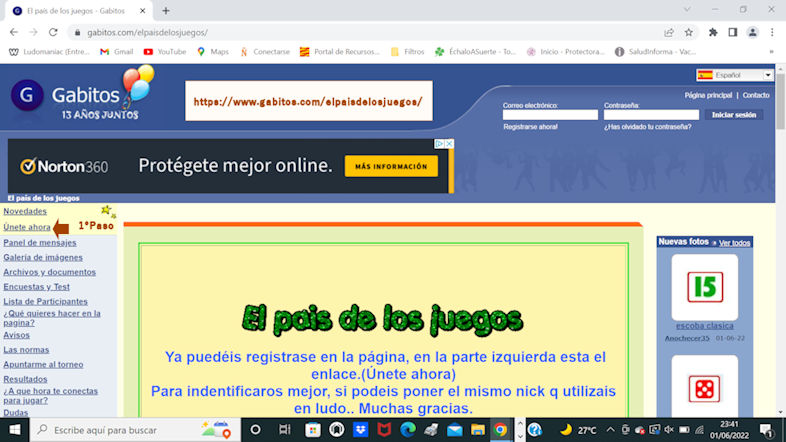Screen dimensions: 786x442
Task: Bookmark this page with the star
Action: [x=689, y=32]
